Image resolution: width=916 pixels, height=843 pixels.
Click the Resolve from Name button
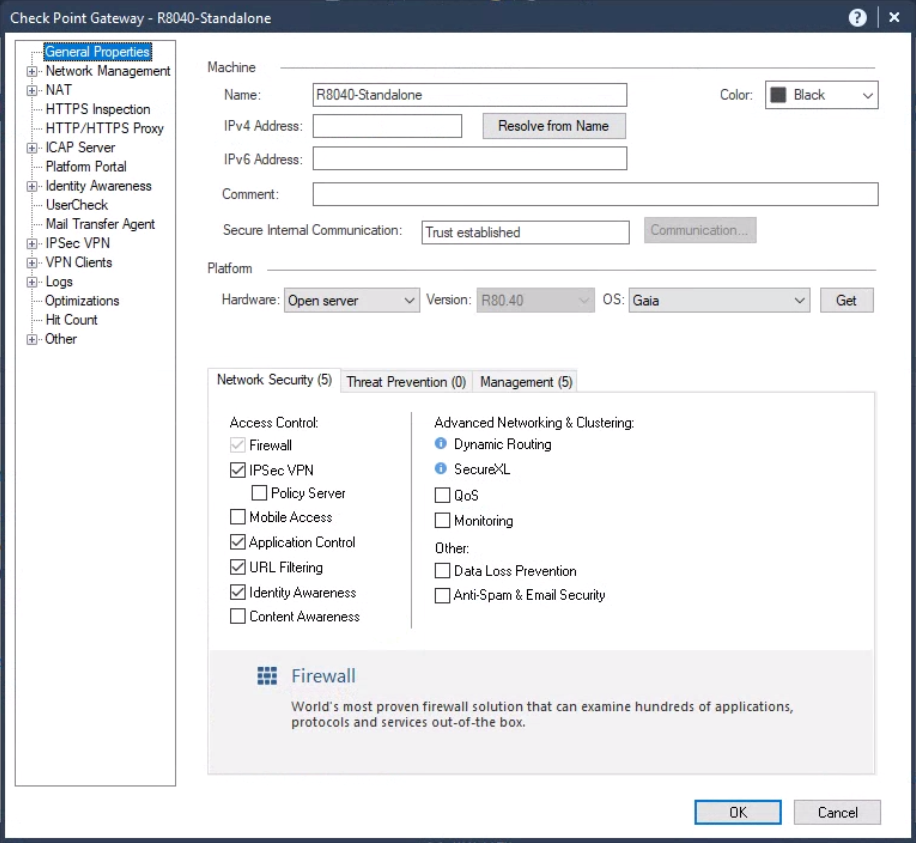(554, 126)
